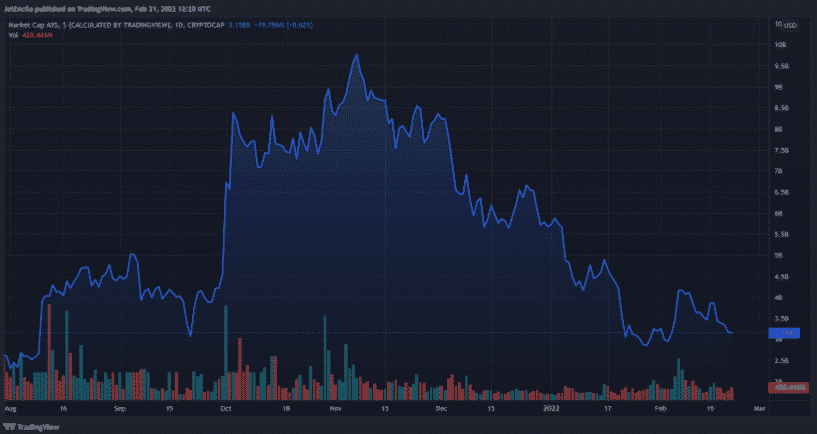Image resolution: width=817 pixels, height=434 pixels.
Task: Click the 4.5B price axis label
Action: tap(782, 277)
